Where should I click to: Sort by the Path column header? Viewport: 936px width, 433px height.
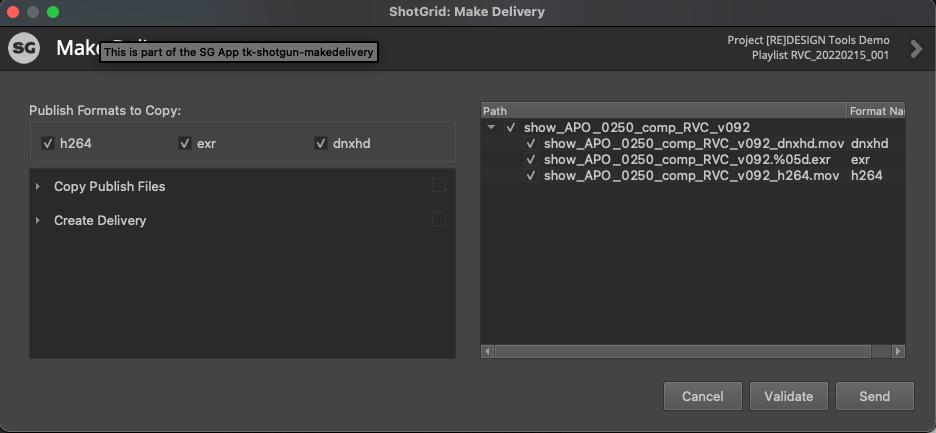click(x=664, y=110)
